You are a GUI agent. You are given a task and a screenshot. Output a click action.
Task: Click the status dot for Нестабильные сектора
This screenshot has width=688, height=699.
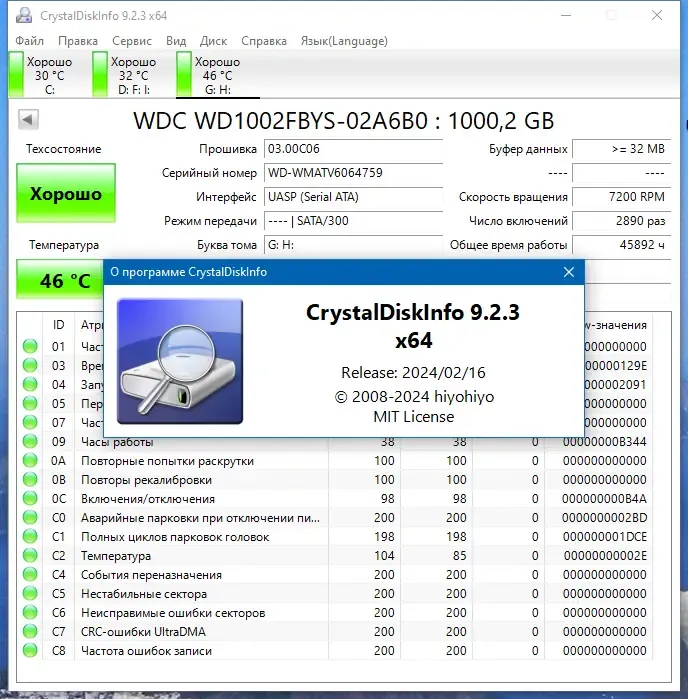[30, 593]
